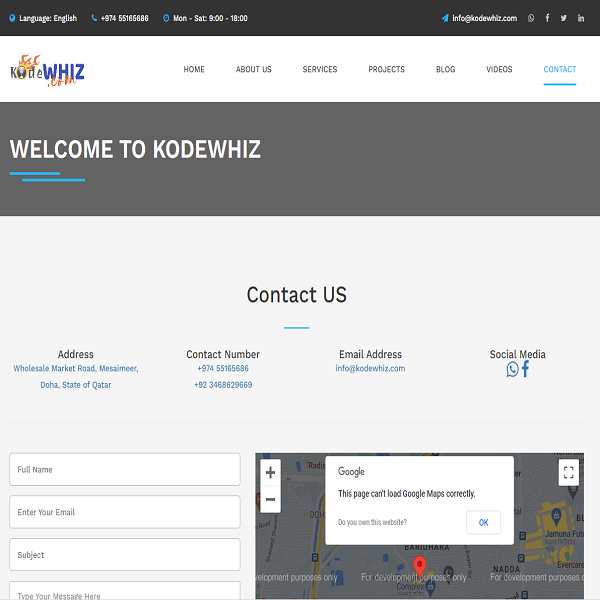Click the phone icon in top bar

point(94,18)
